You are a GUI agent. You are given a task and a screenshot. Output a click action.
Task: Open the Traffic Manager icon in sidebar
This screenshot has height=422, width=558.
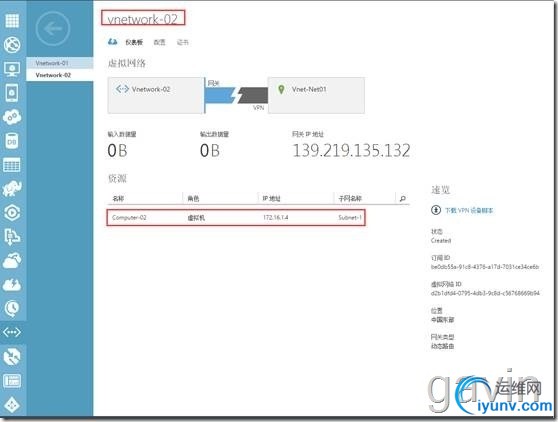(12, 357)
